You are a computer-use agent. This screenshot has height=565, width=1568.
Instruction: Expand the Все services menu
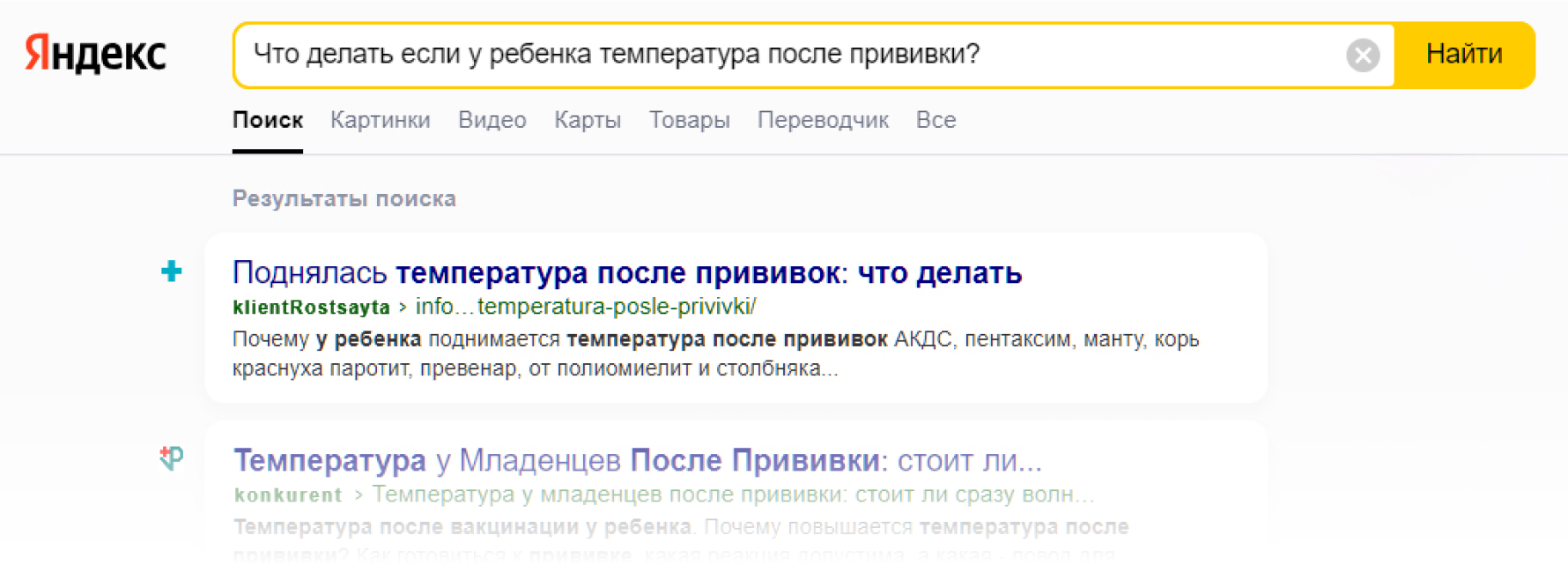click(x=936, y=120)
